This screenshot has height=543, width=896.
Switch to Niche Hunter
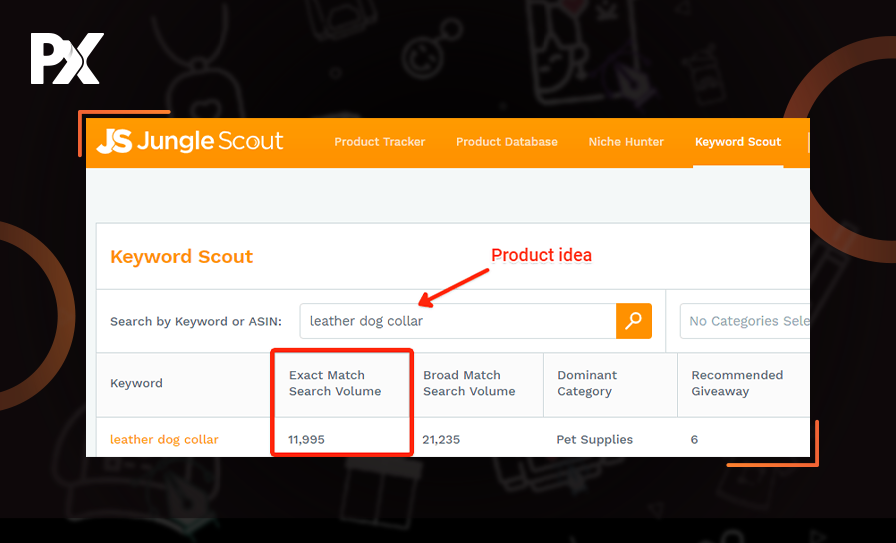626,142
